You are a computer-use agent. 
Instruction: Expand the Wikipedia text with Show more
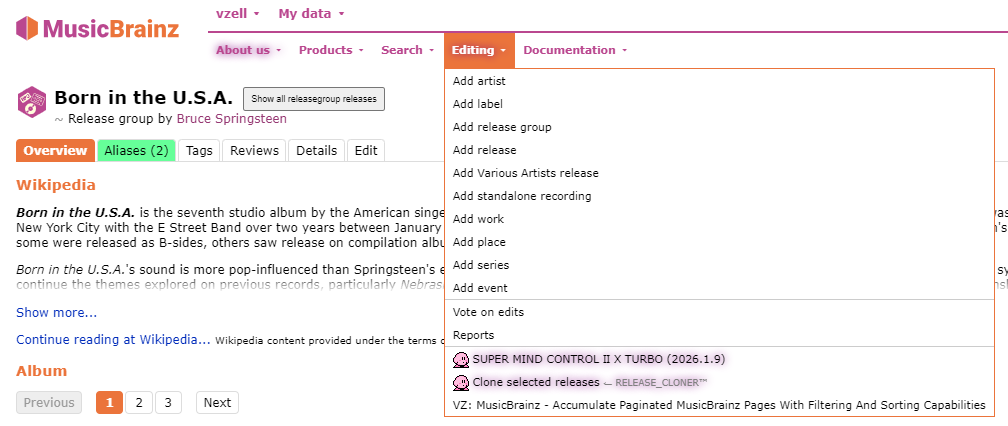point(56,313)
